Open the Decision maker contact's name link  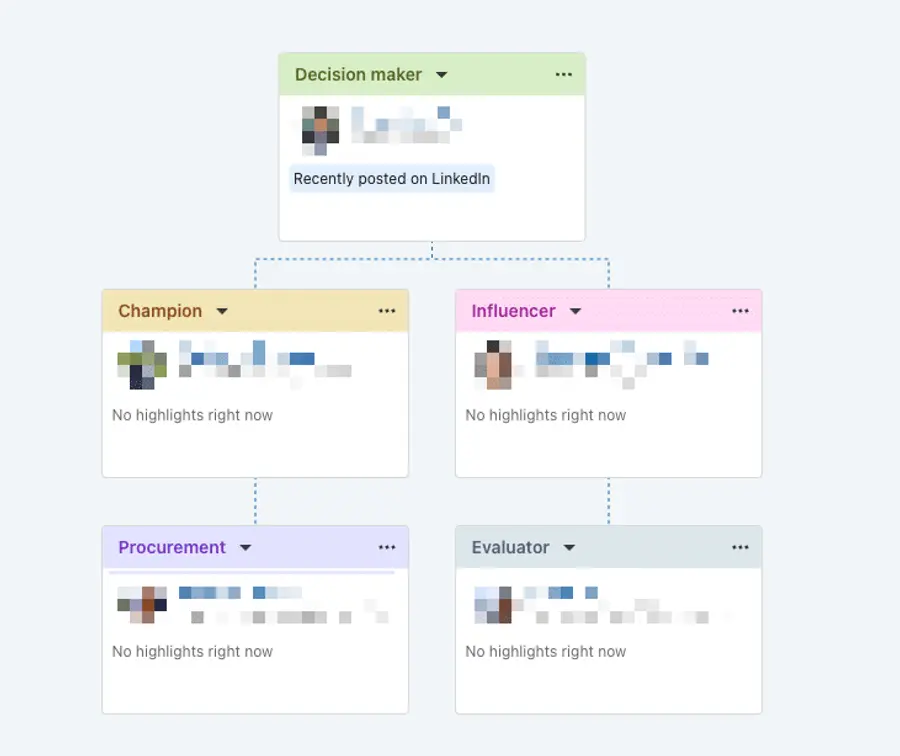(x=400, y=122)
